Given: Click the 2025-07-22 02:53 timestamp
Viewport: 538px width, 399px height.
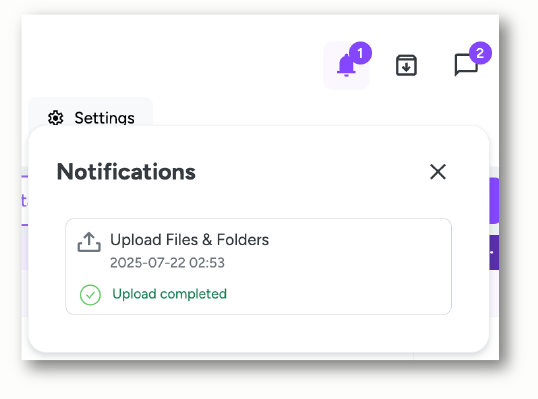Looking at the screenshot, I should pos(167,263).
